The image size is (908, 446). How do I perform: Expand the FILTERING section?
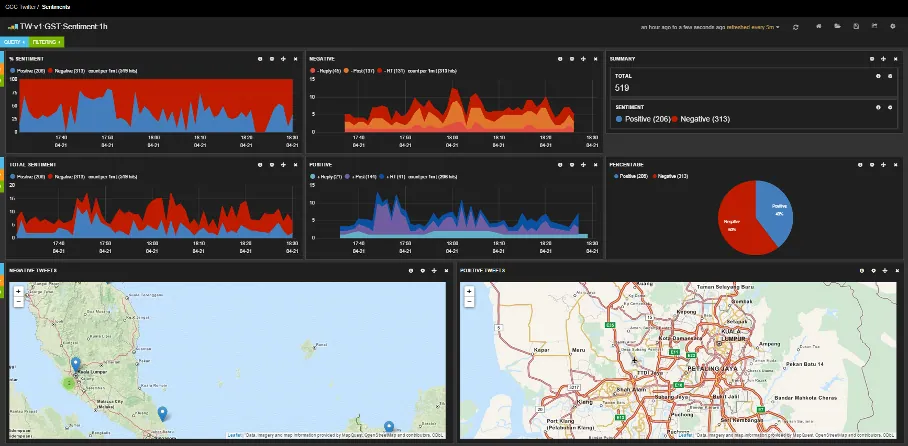tap(46, 42)
